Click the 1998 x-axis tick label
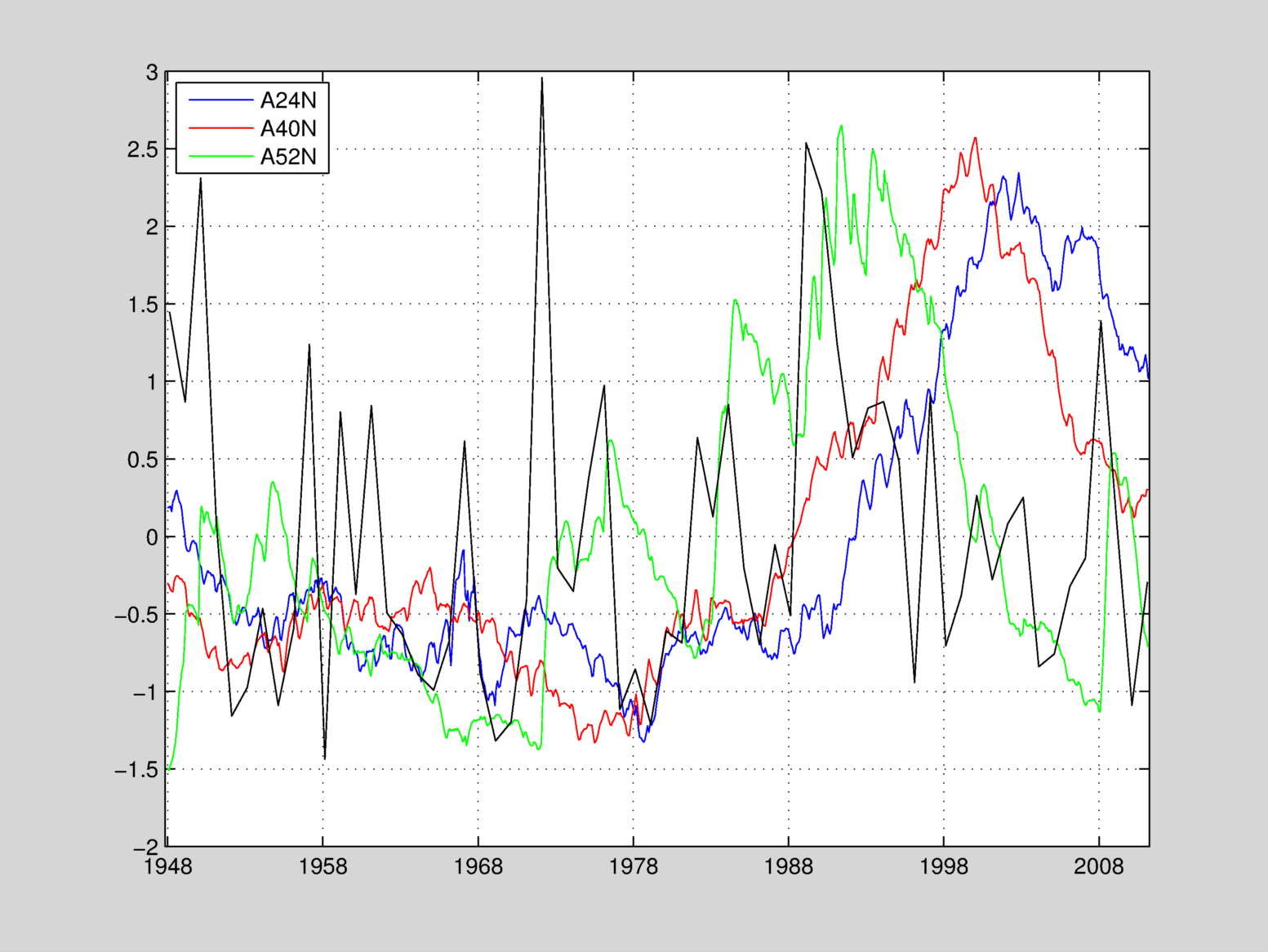The image size is (1268, 952). tap(944, 866)
